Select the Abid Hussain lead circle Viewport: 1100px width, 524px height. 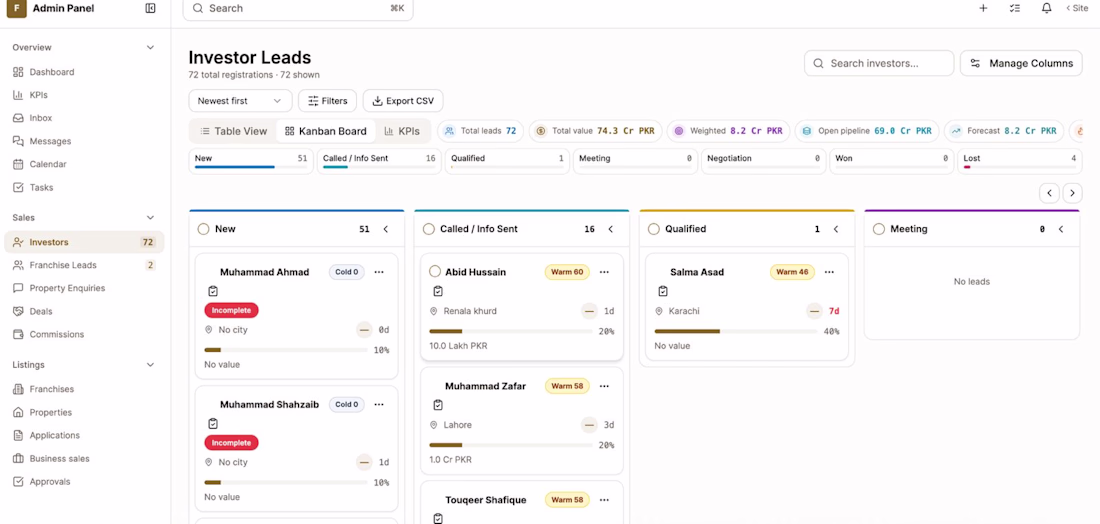434,271
